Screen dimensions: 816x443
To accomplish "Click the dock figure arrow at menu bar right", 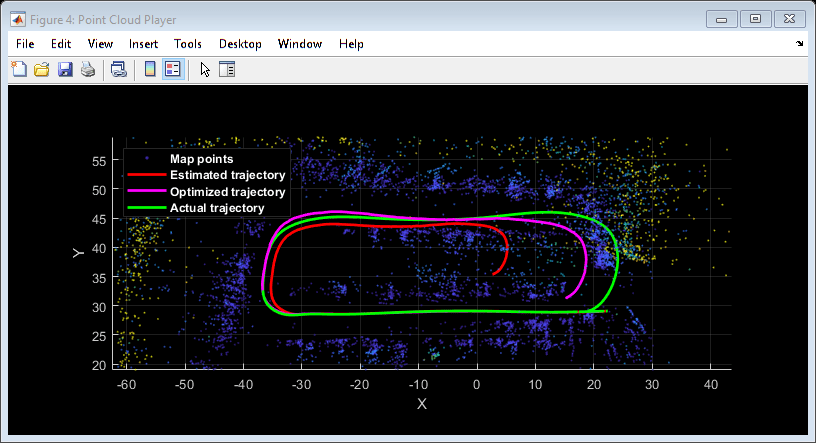I will (799, 44).
